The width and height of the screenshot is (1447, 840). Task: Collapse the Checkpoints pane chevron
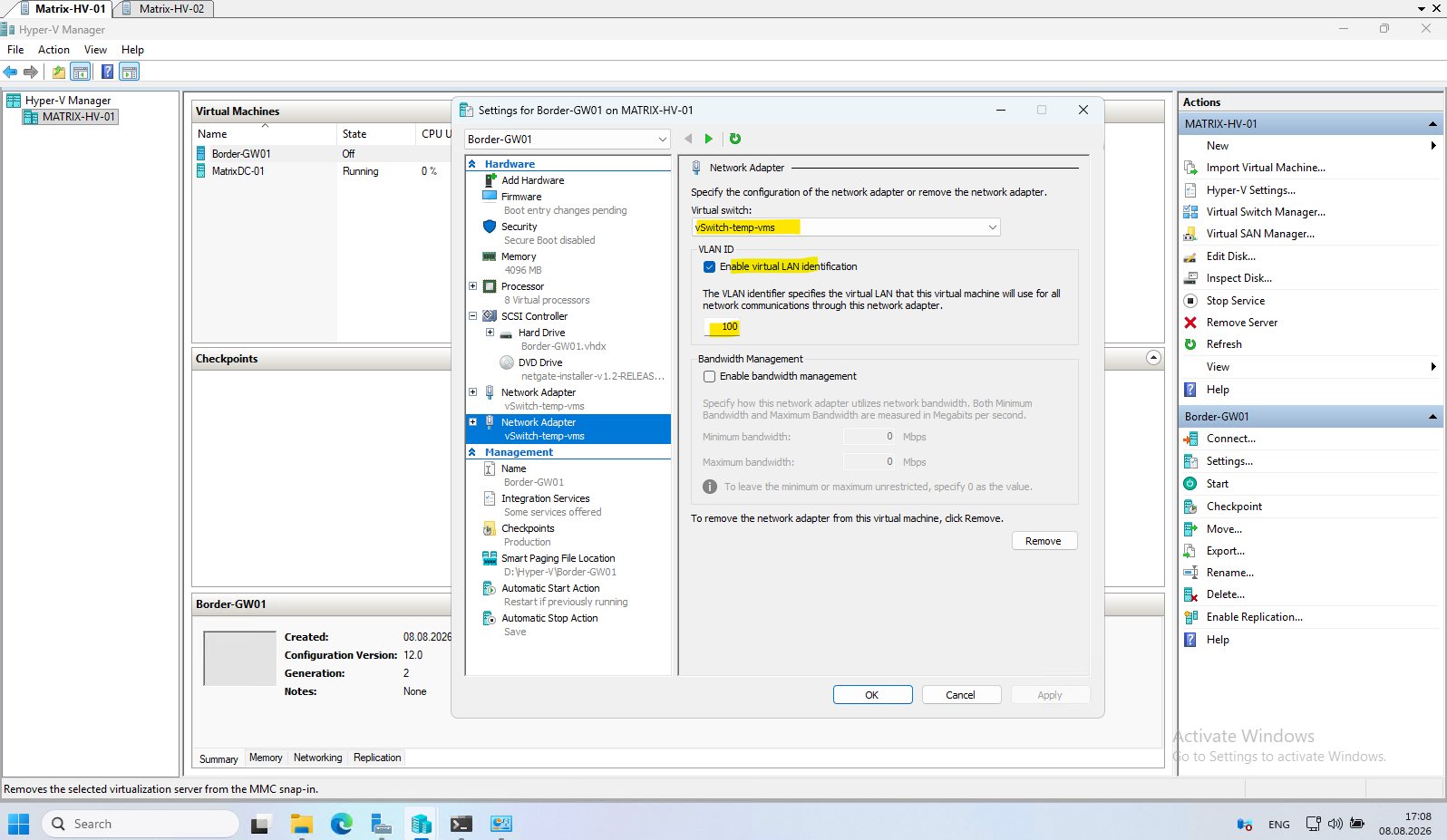click(1153, 358)
